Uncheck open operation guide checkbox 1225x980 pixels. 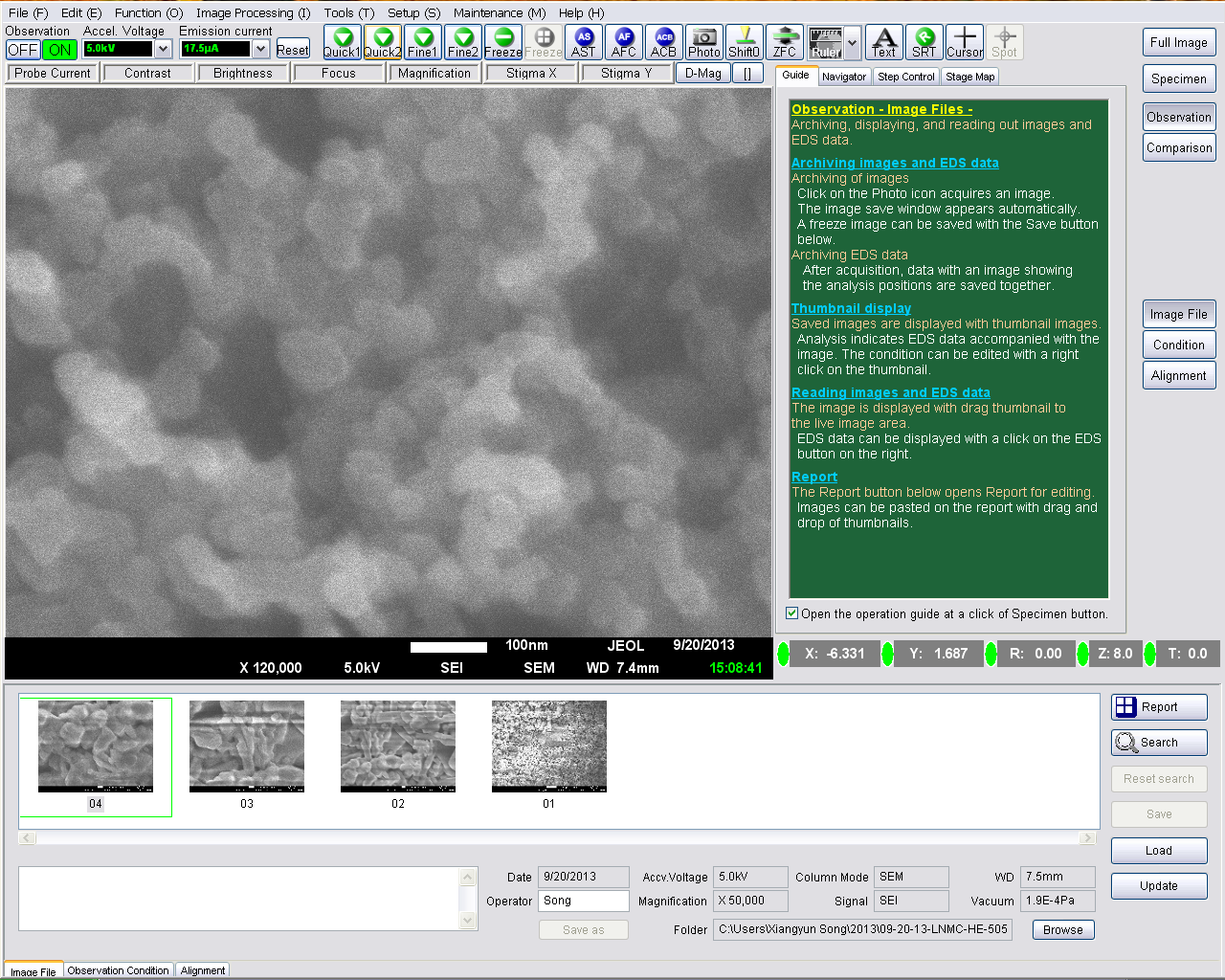[791, 613]
